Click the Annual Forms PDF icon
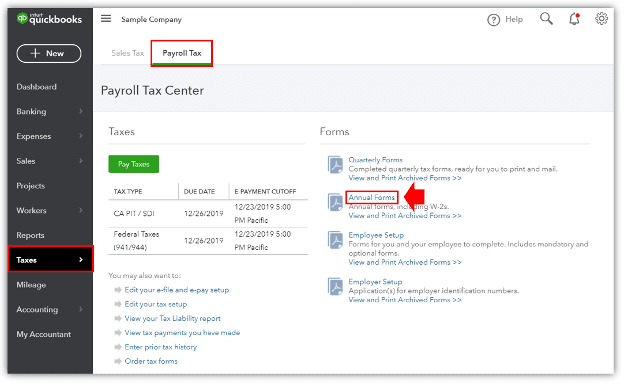624x384 pixels. coord(335,202)
